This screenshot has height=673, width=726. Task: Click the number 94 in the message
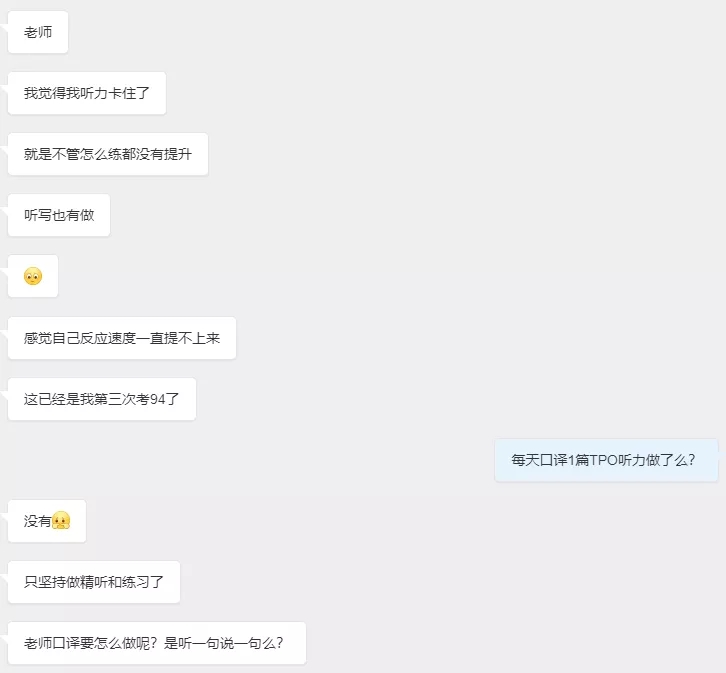click(x=157, y=399)
